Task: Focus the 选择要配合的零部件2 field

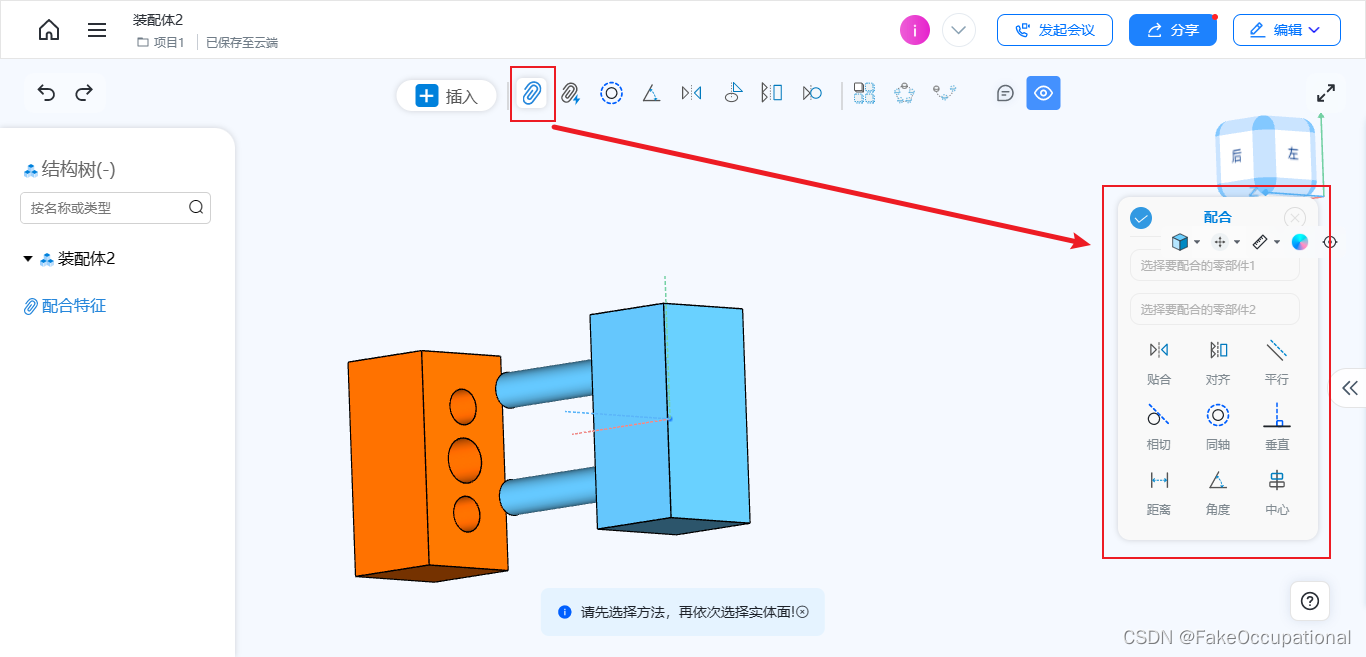Action: tap(1214, 309)
